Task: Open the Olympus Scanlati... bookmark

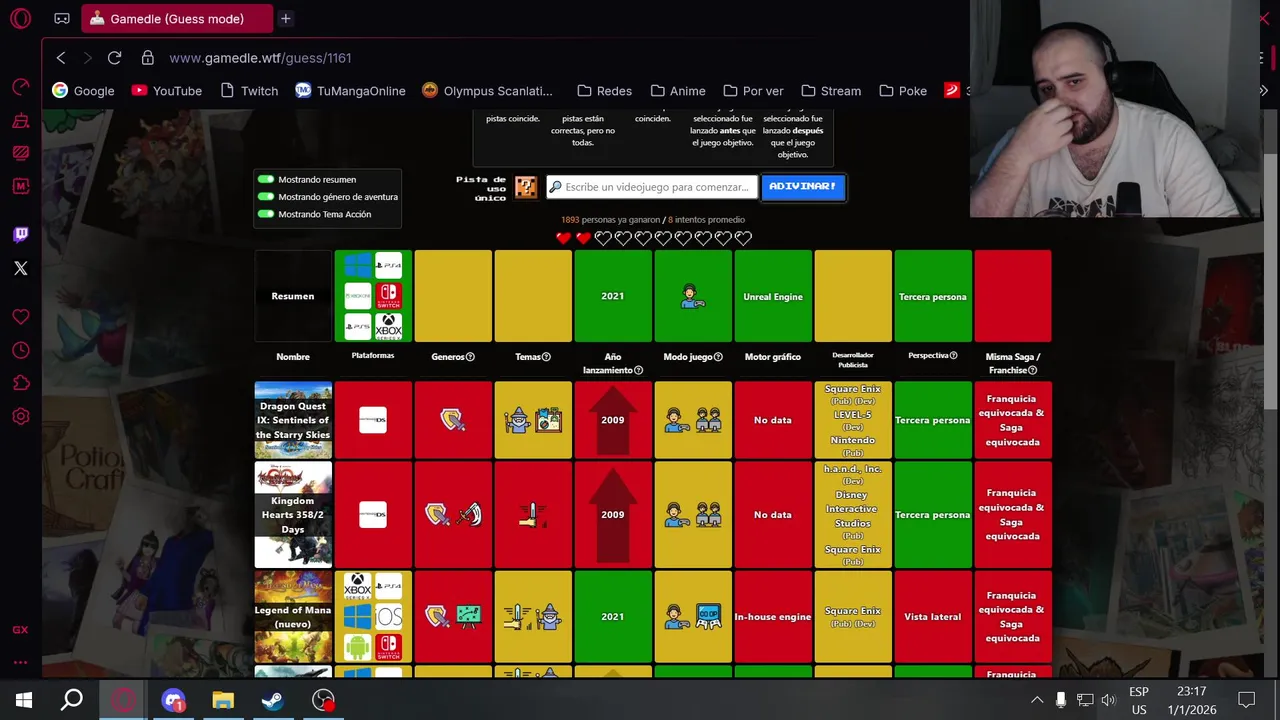Action: pyautogui.click(x=487, y=91)
